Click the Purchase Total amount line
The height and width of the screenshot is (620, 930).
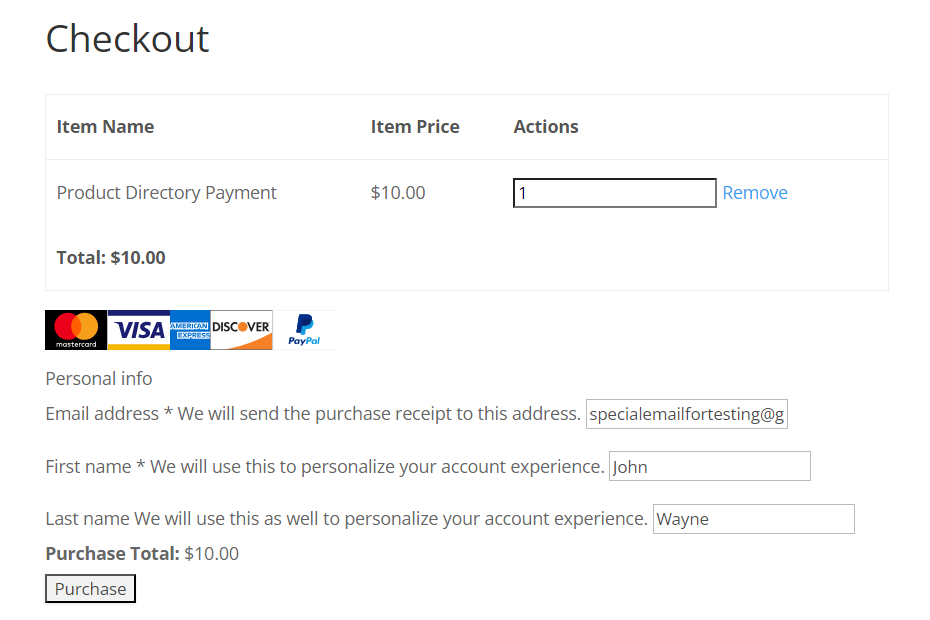(142, 554)
